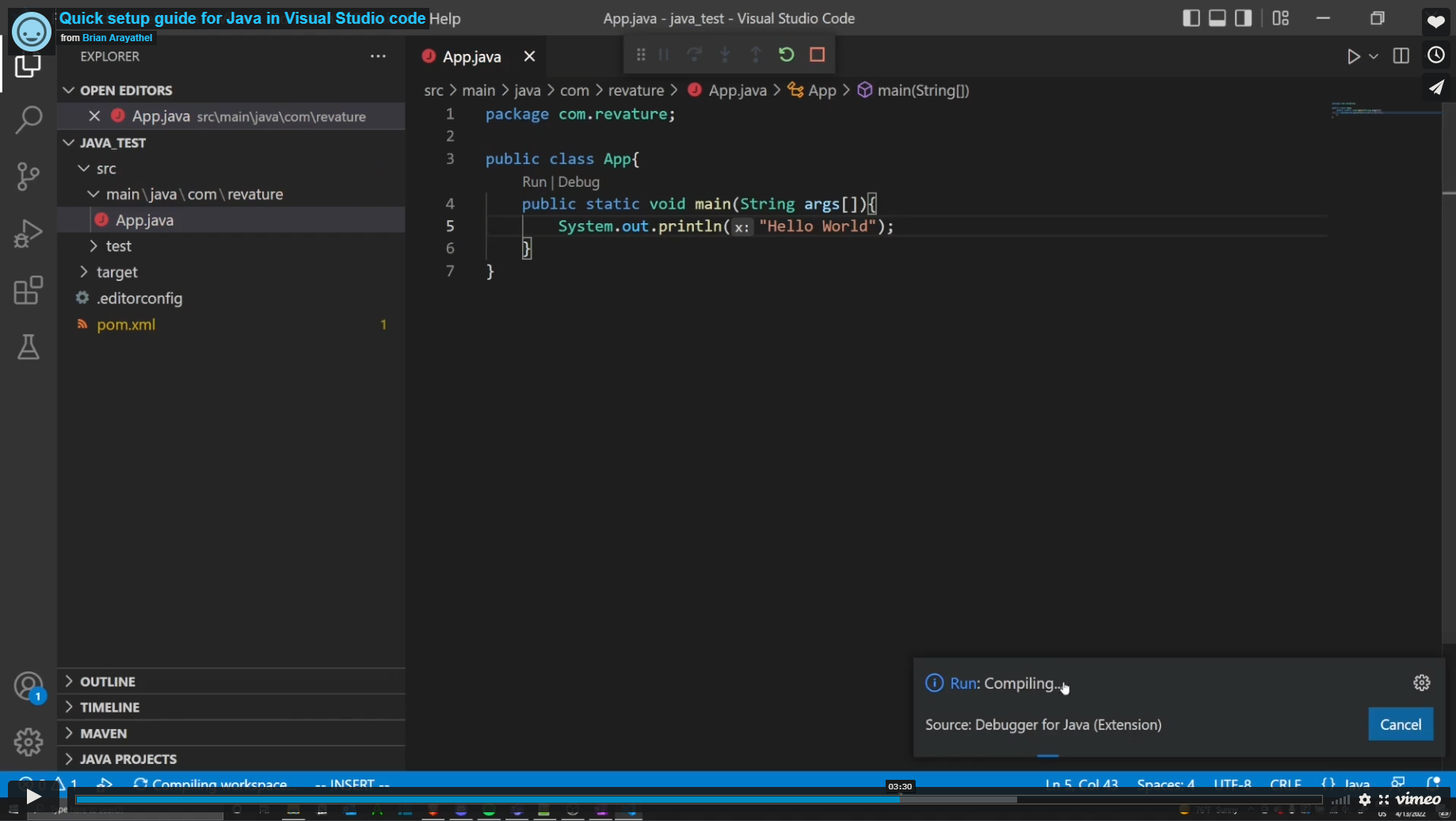
Task: Toggle the Secondary Side Bar visibility
Action: click(x=1244, y=18)
